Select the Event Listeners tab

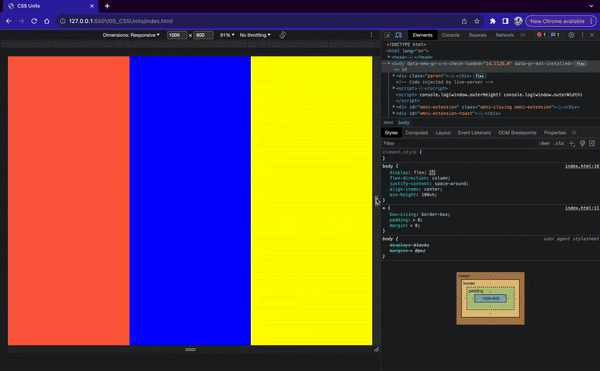[474, 133]
